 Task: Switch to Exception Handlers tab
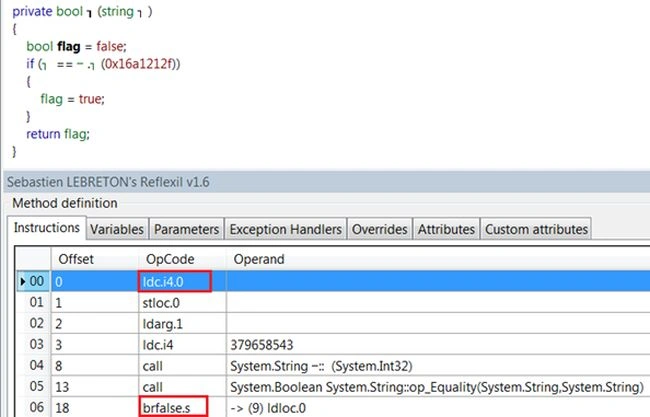pos(286,229)
